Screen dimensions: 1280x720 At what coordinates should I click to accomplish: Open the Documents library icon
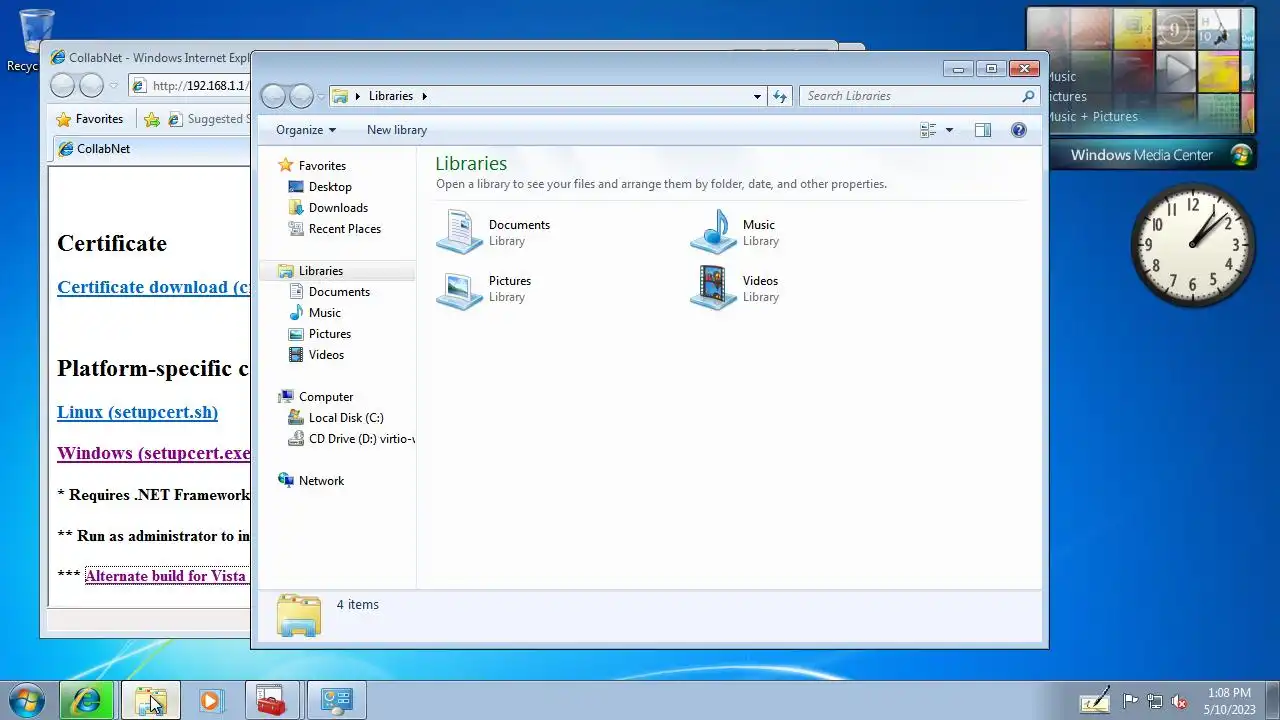point(460,232)
